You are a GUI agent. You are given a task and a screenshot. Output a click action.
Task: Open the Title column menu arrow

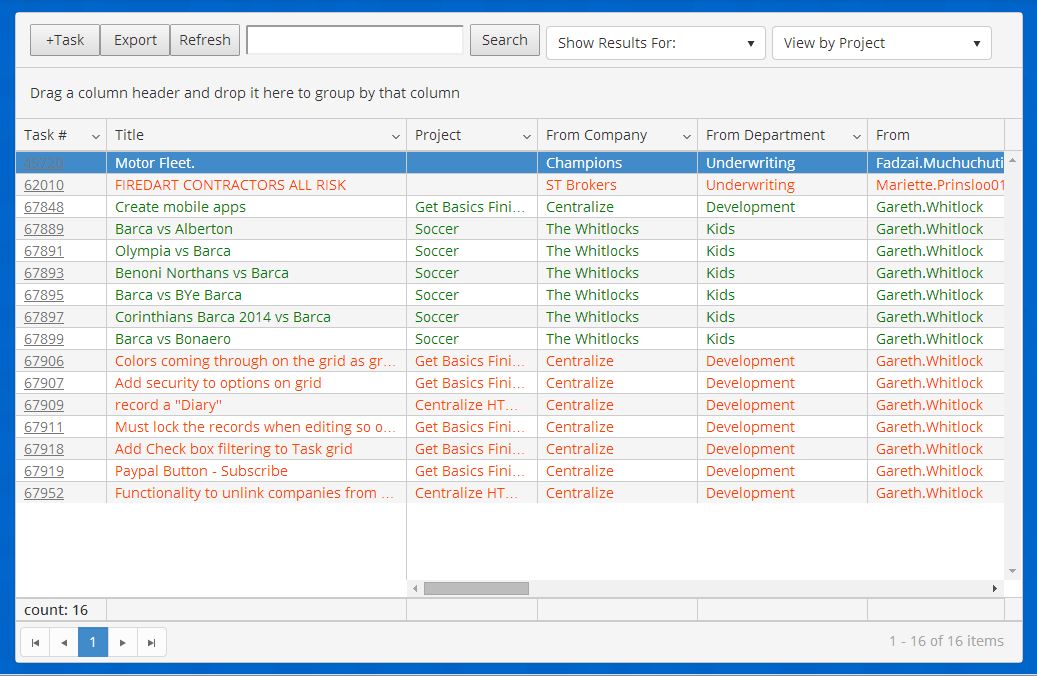[395, 136]
